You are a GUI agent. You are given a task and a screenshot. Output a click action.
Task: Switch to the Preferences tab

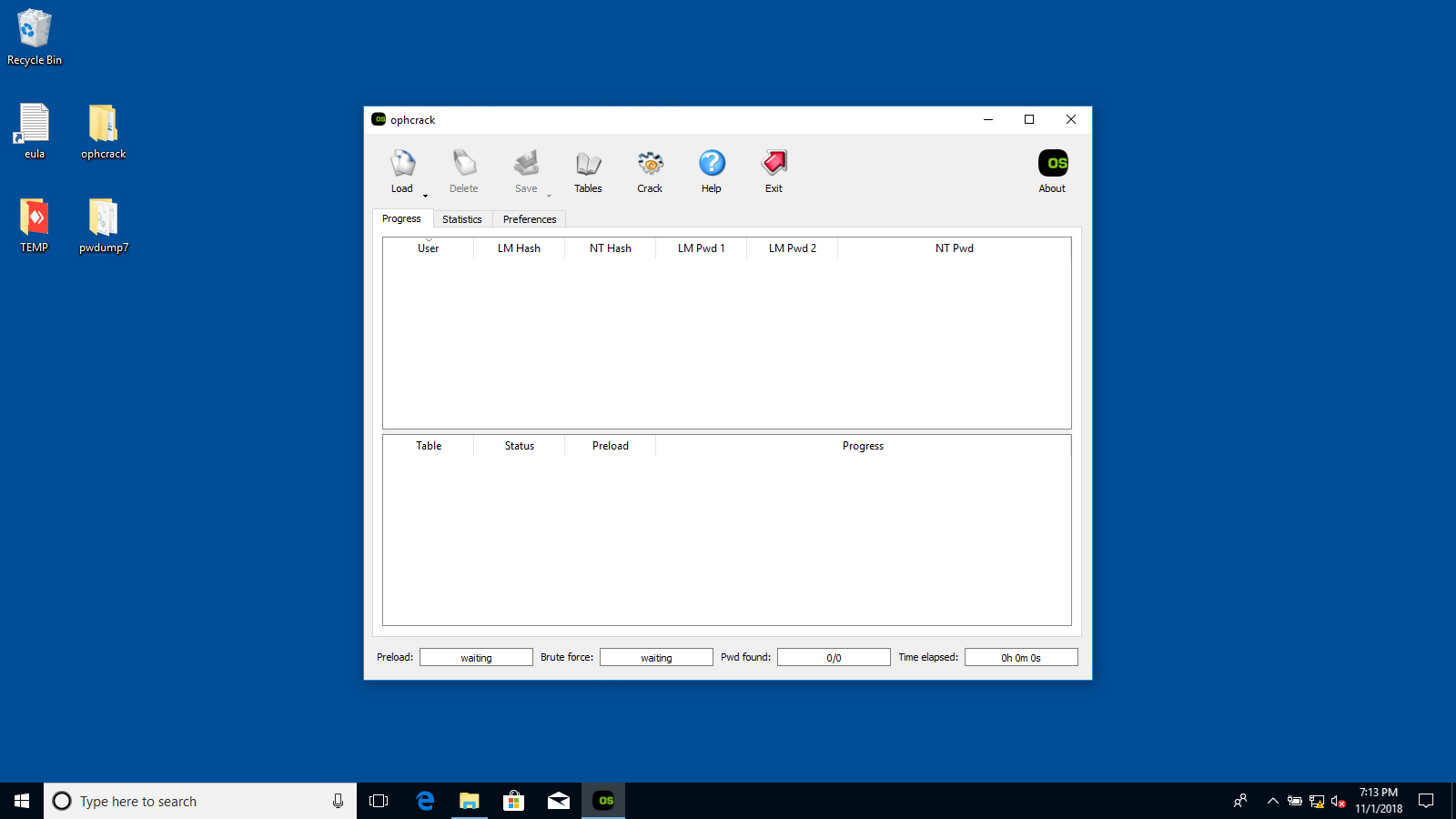(530, 219)
